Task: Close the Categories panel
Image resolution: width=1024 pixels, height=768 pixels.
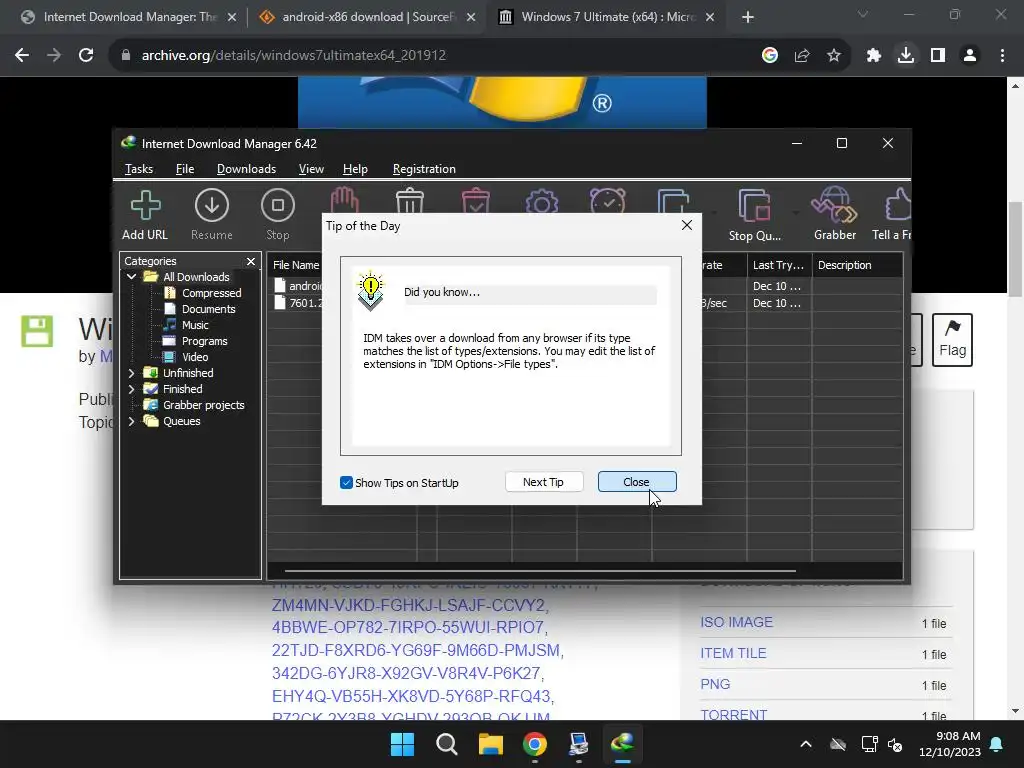Action: [x=251, y=261]
